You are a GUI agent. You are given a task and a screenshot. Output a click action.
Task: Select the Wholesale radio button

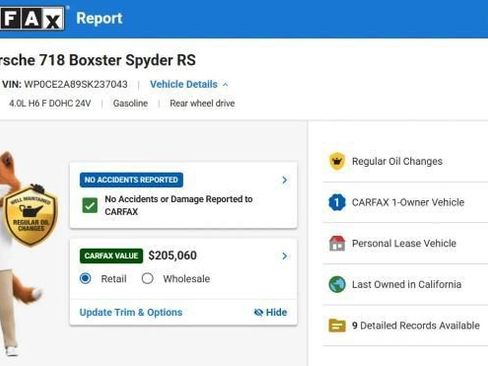point(147,278)
